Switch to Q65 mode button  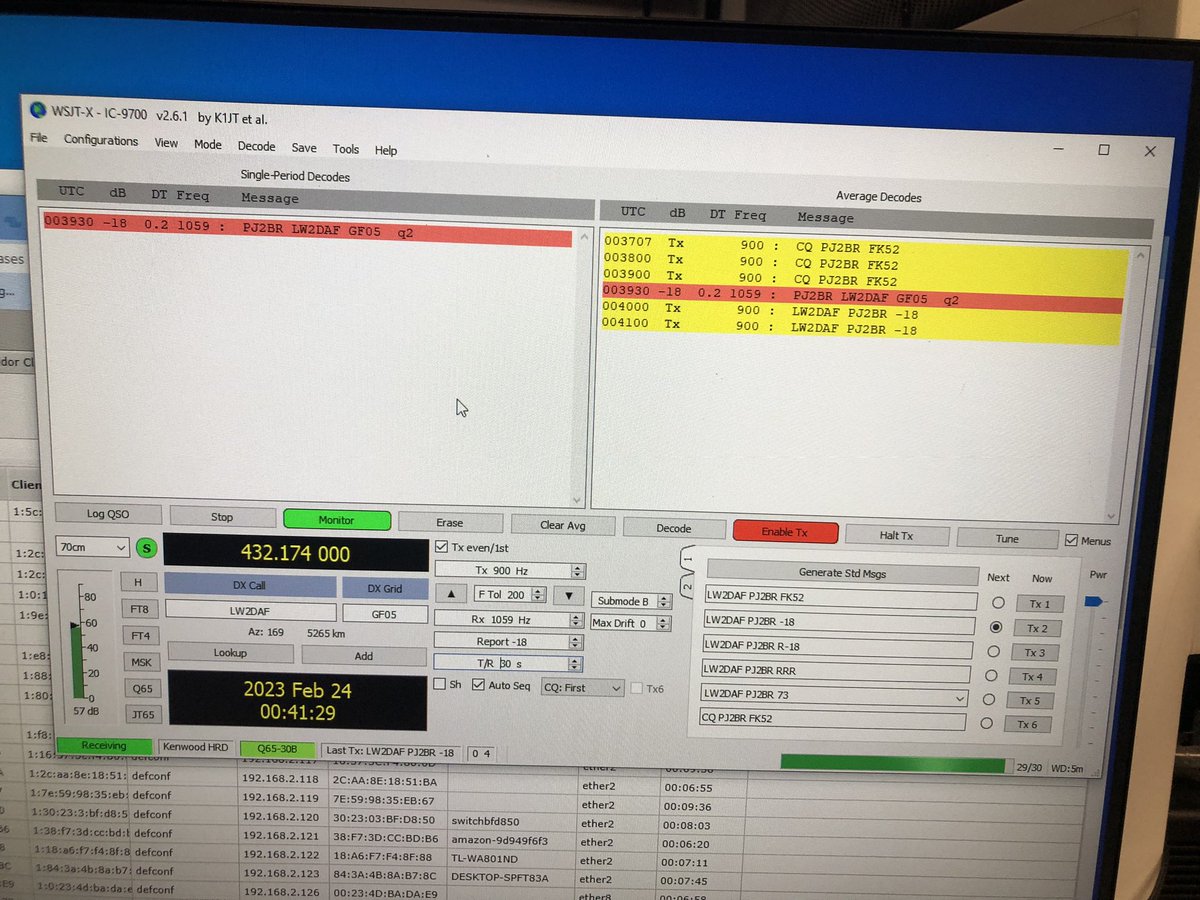(143, 688)
